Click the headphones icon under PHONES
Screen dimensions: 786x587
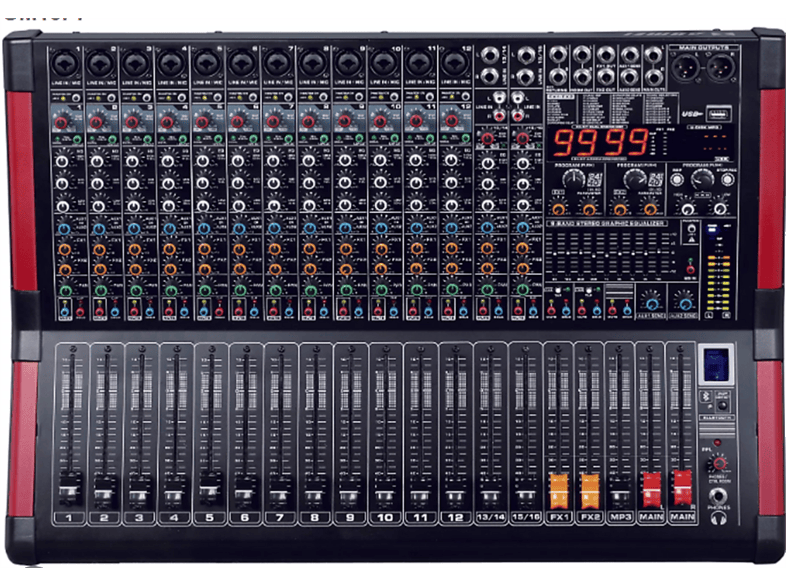pos(719,518)
